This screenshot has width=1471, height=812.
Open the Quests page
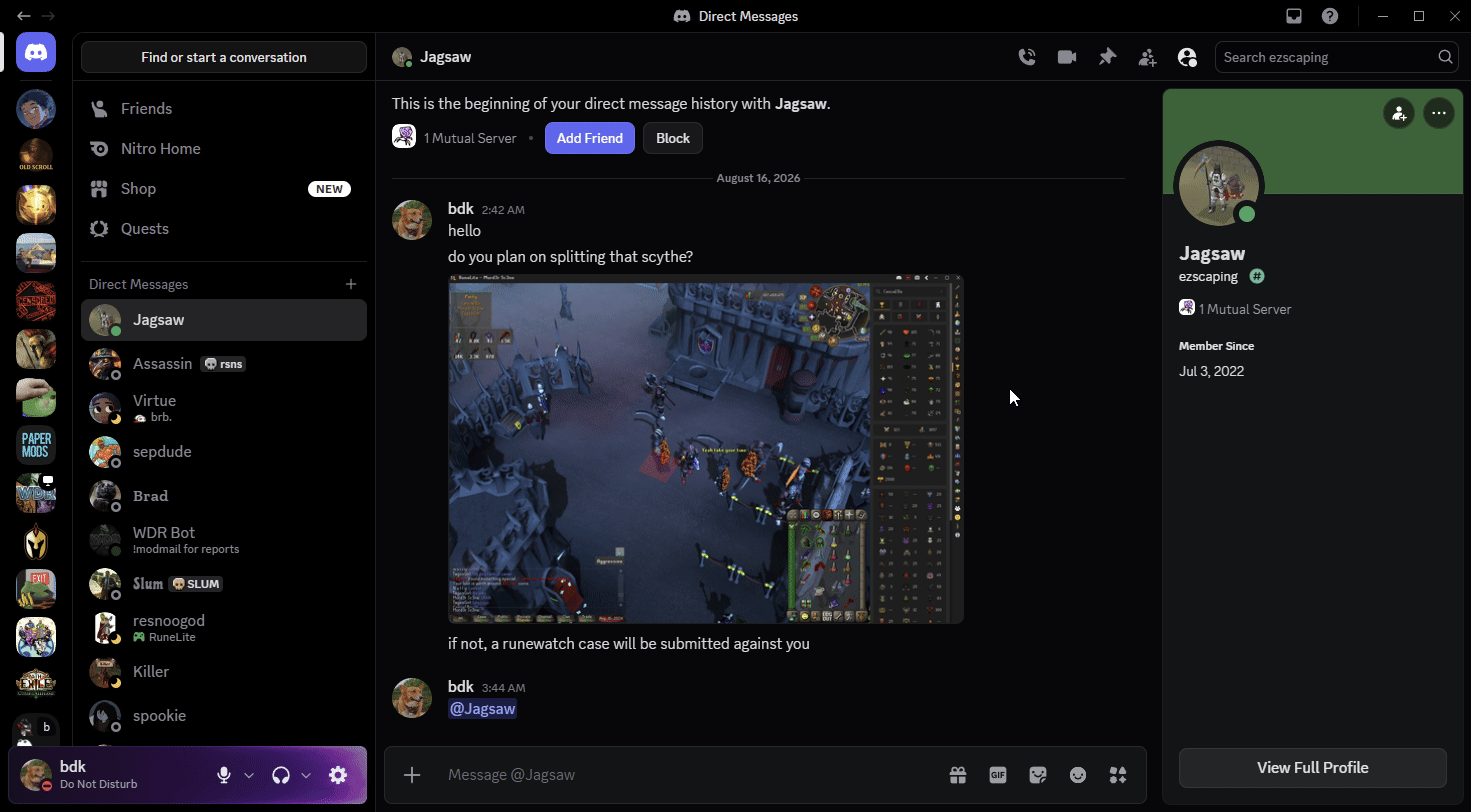tap(224, 228)
